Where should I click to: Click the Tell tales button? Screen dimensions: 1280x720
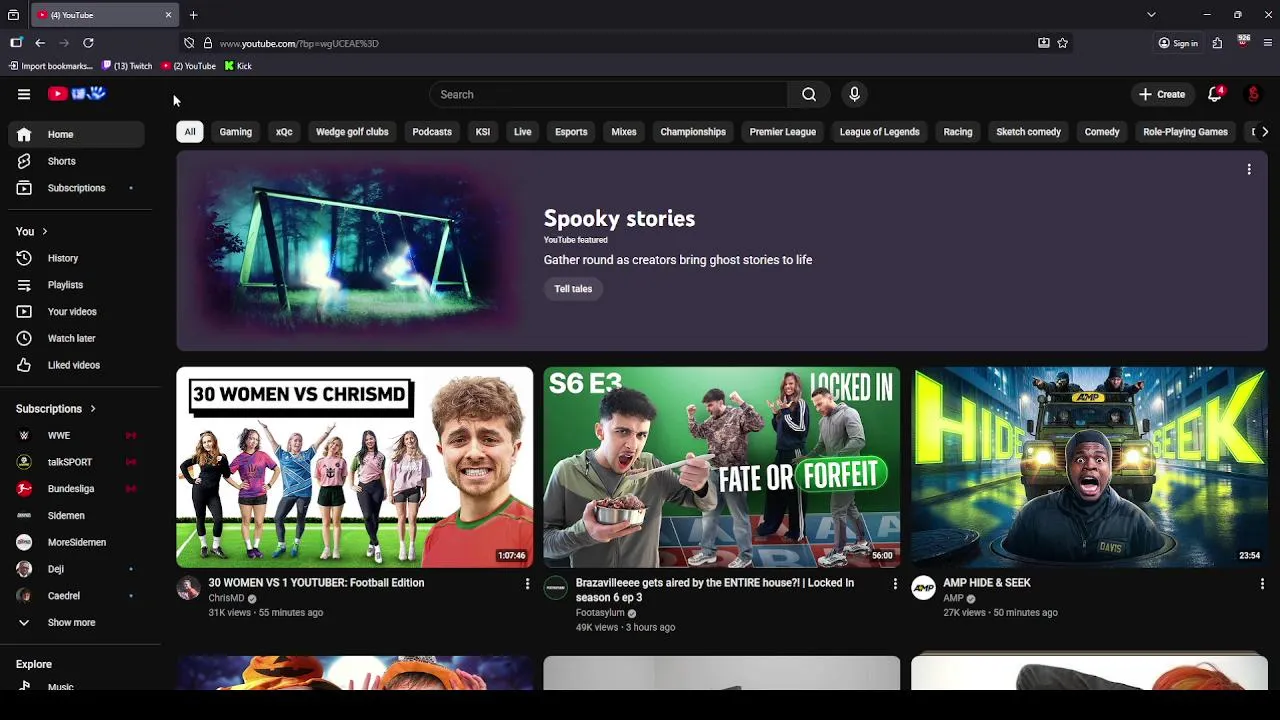point(573,289)
